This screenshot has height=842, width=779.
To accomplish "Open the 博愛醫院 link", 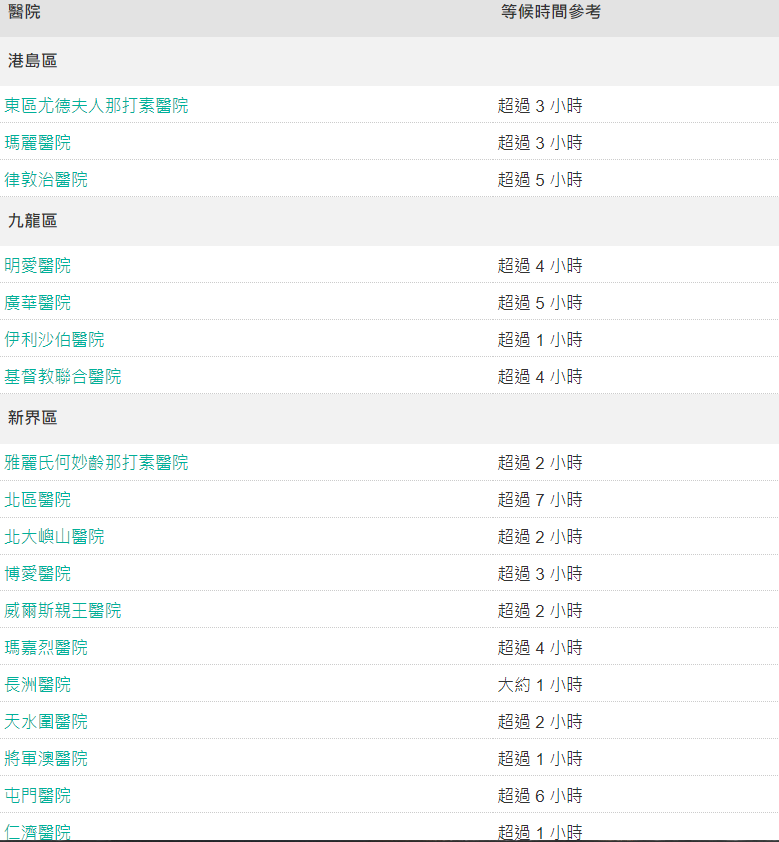I will click(38, 573).
